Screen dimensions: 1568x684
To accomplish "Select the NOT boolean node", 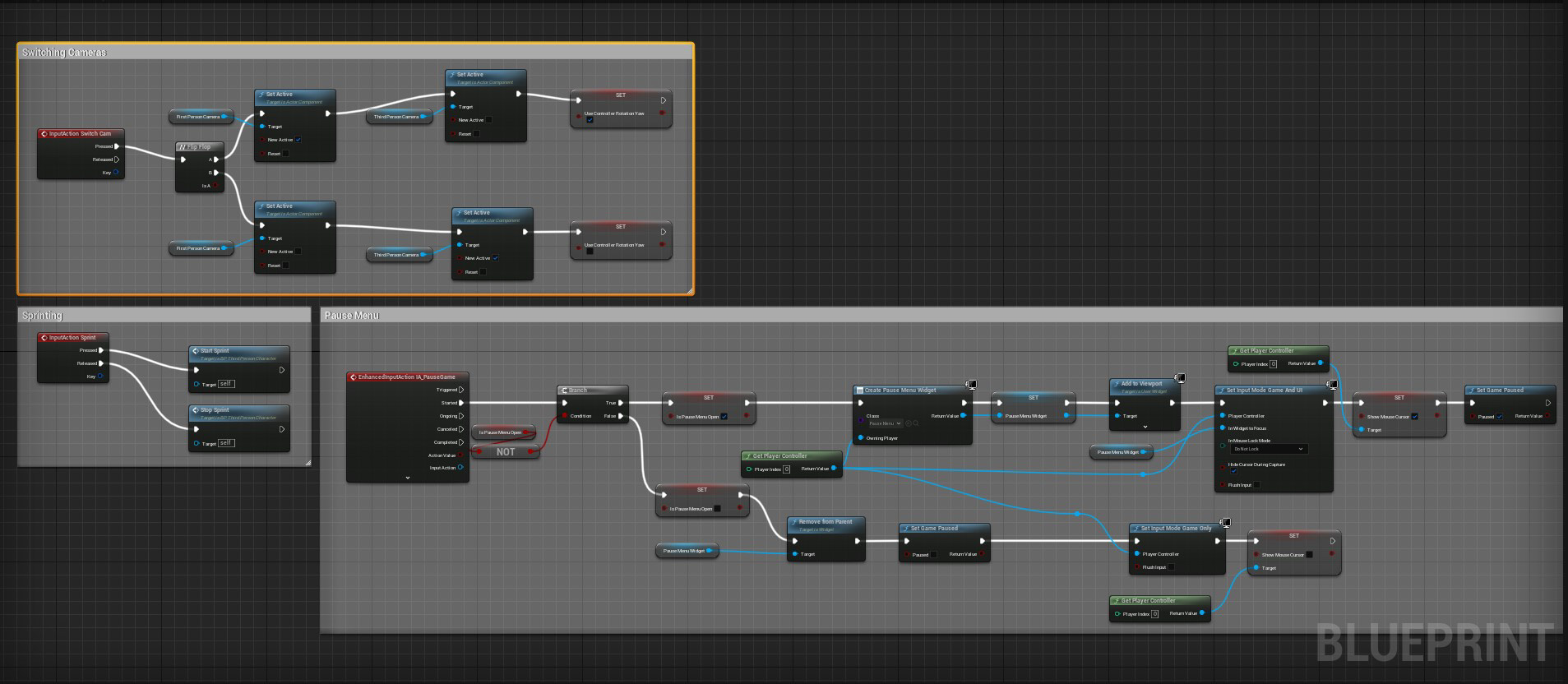I will pos(506,452).
